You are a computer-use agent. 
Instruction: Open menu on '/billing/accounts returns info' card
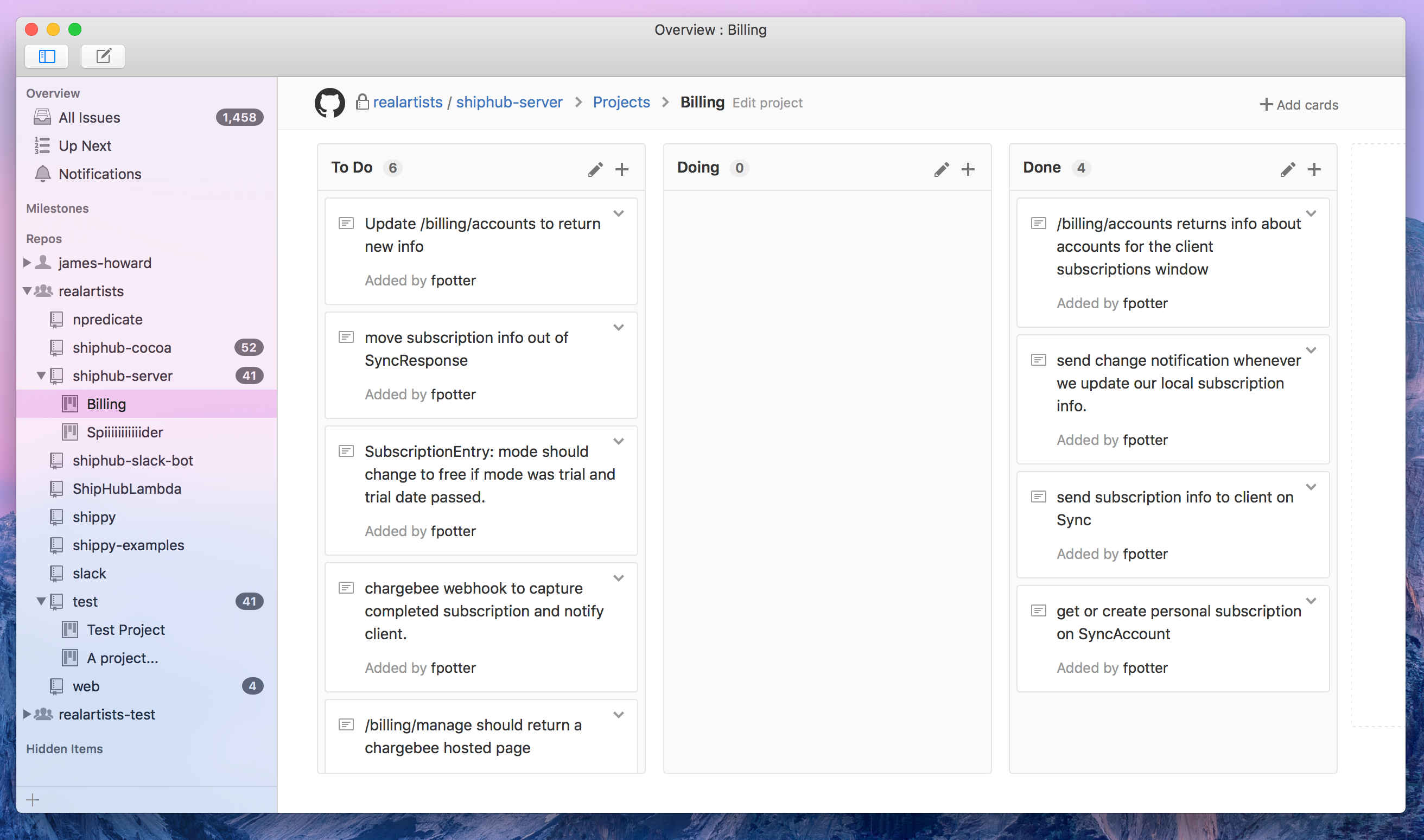tap(1311, 214)
